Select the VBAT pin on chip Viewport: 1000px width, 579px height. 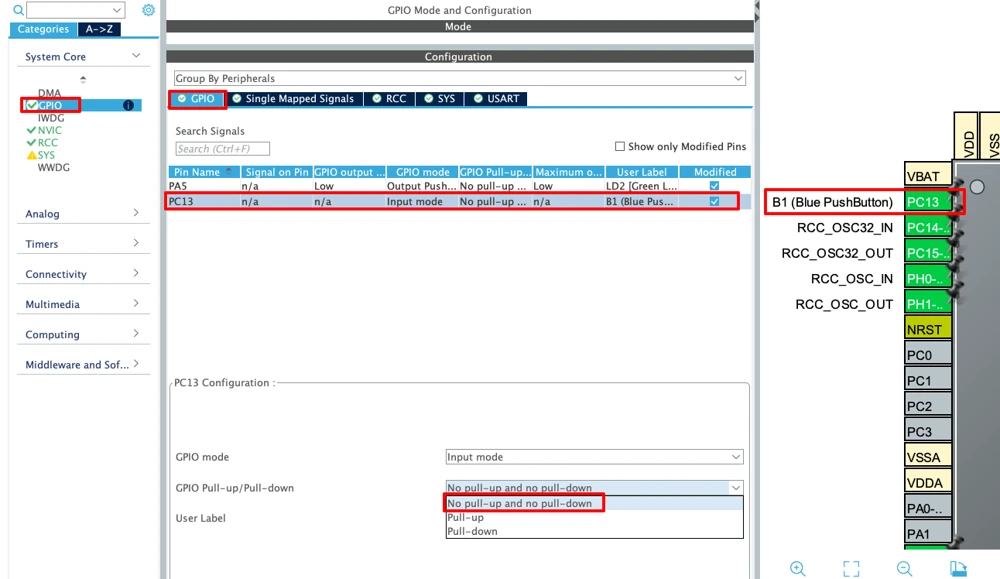[x=928, y=176]
